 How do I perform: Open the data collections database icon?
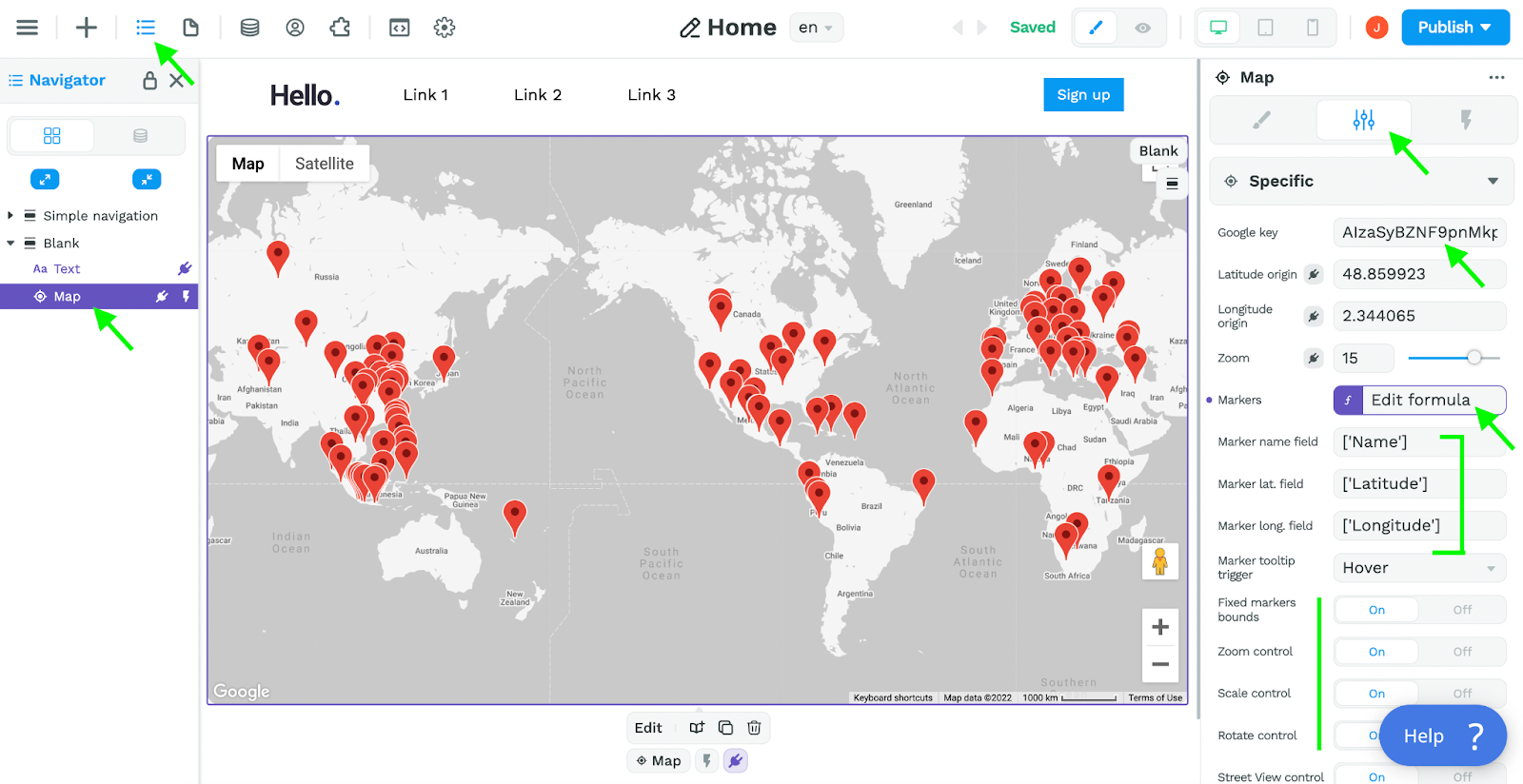(249, 28)
